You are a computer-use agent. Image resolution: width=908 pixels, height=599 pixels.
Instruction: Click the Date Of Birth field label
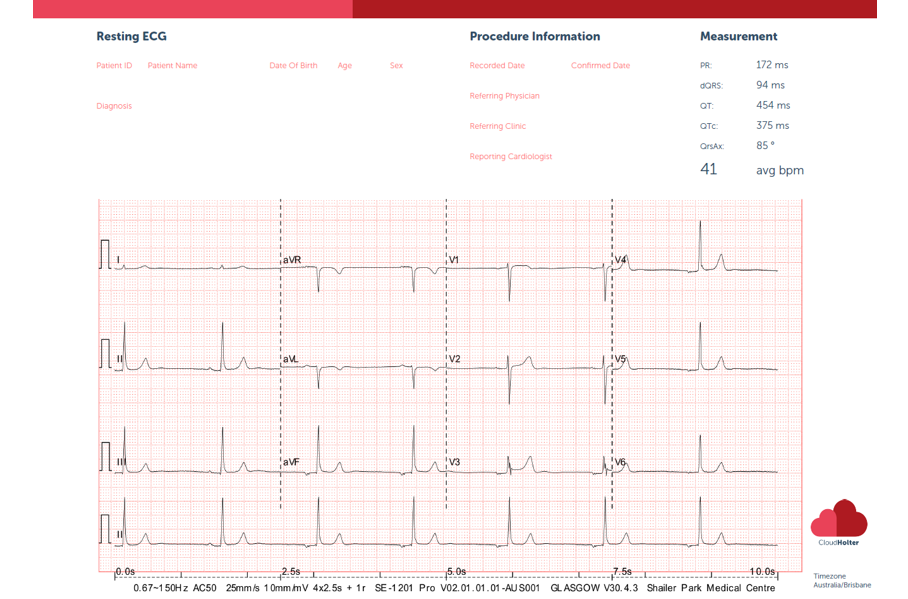tap(293, 66)
